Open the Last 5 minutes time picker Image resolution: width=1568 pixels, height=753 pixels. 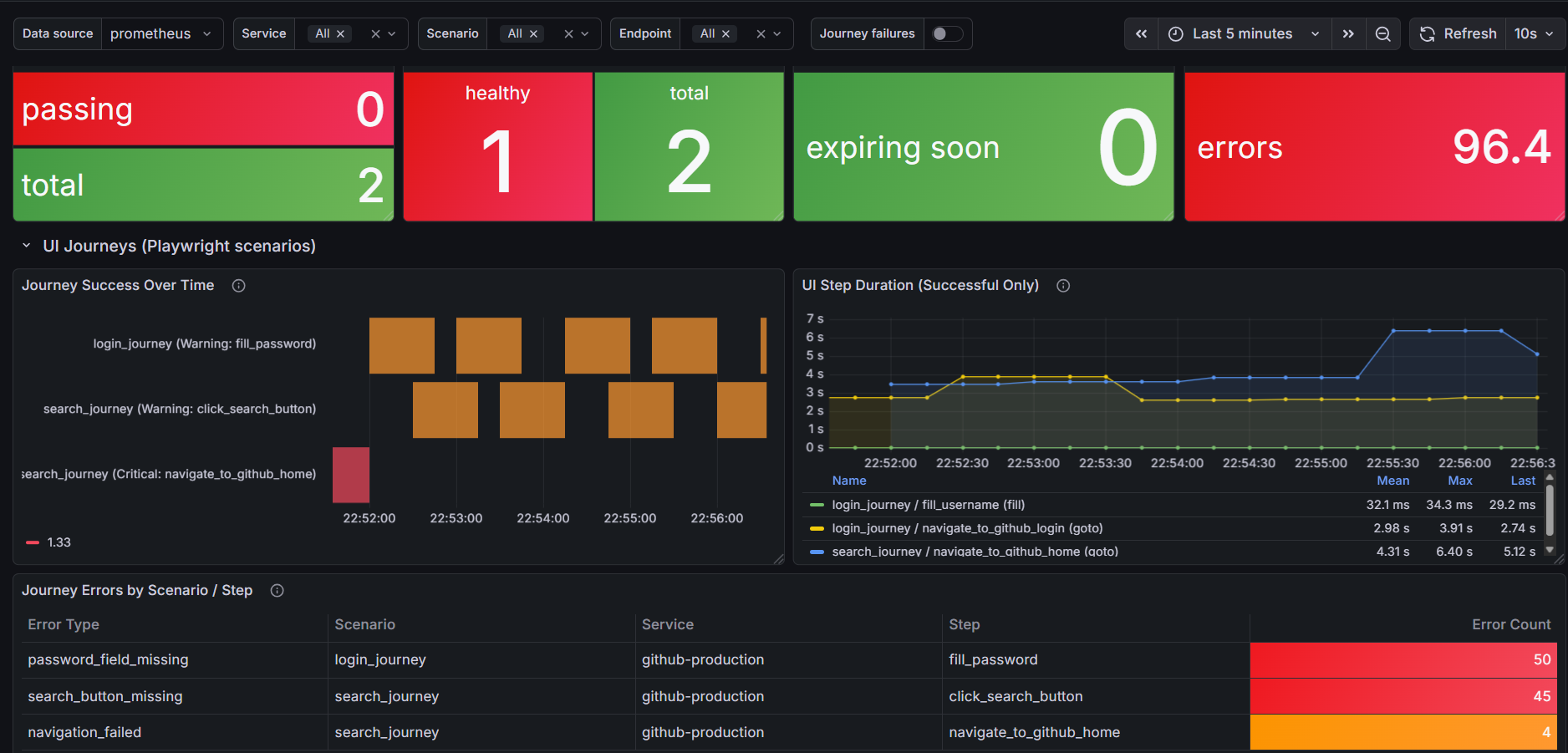click(1244, 33)
